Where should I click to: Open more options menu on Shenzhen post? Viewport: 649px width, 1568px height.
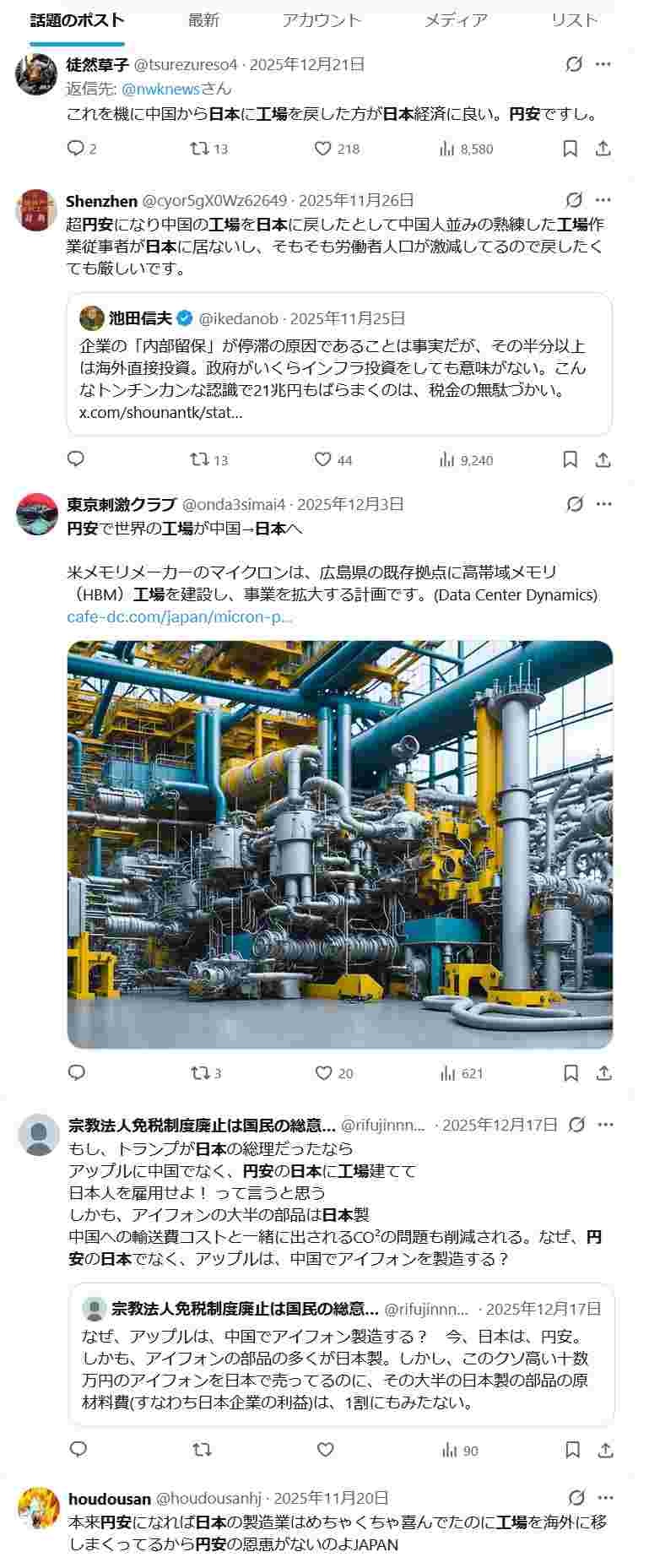click(x=603, y=200)
